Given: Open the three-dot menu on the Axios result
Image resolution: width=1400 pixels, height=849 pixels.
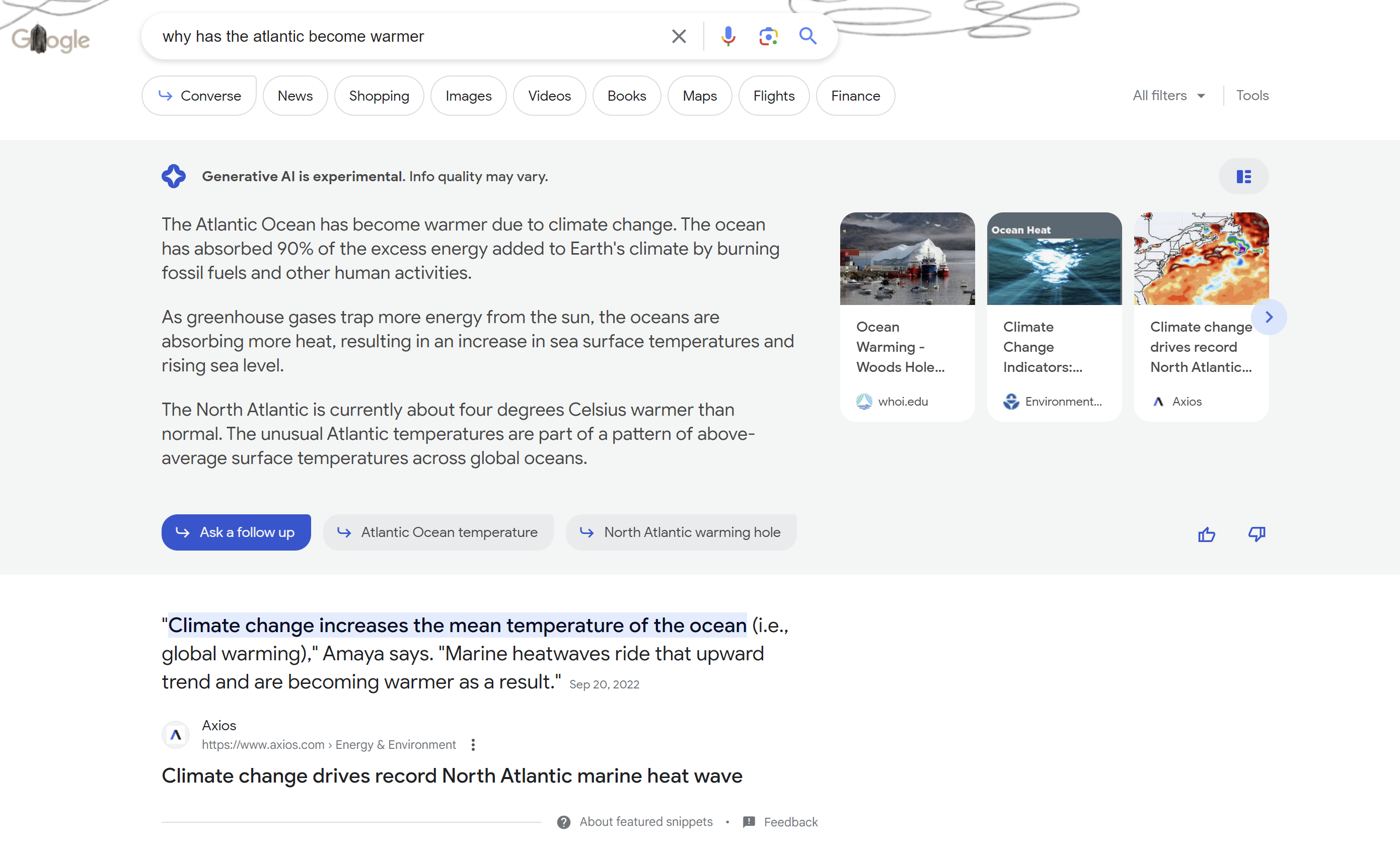Looking at the screenshot, I should click(473, 744).
